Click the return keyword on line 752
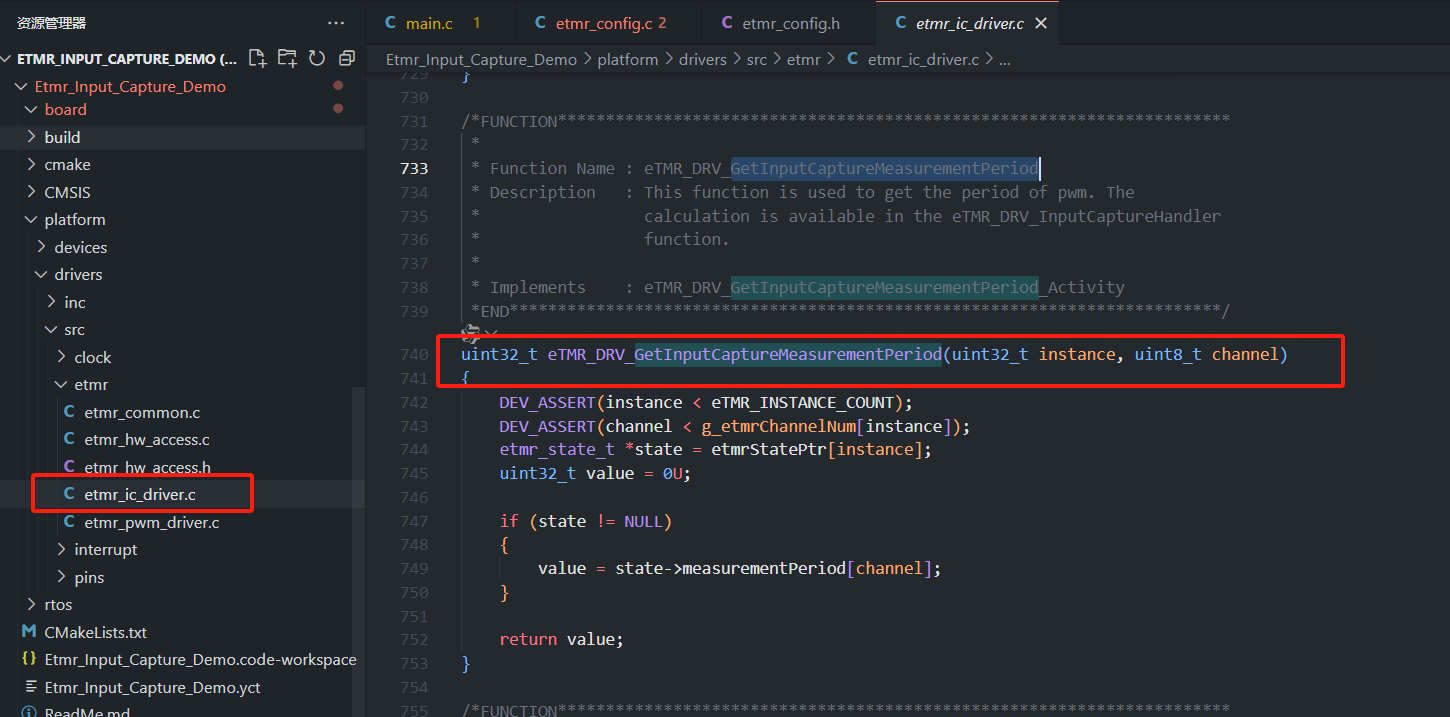The width and height of the screenshot is (1450, 717). [x=528, y=639]
